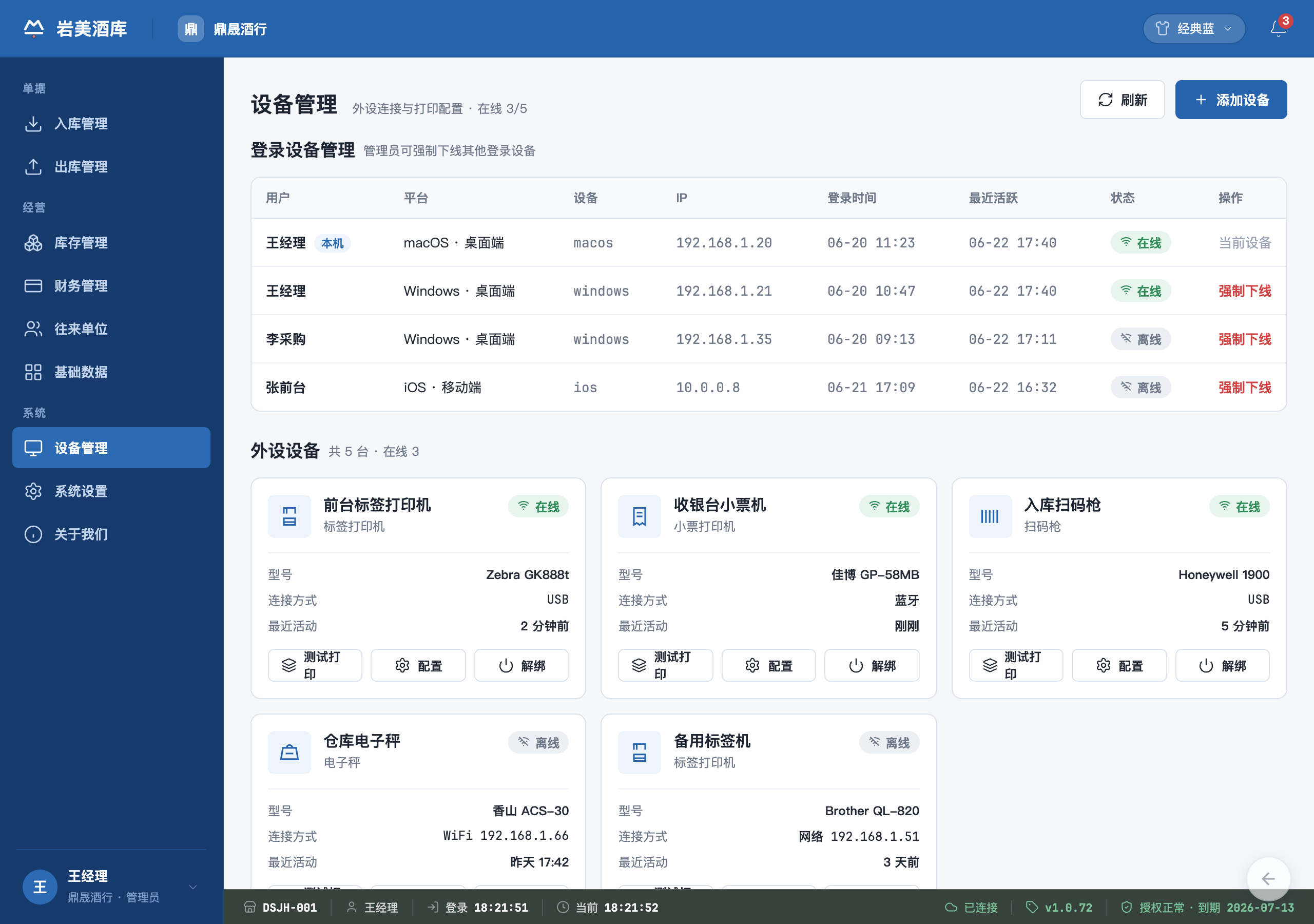
Task: Click DSJH-001 store code in status bar
Action: pyautogui.click(x=280, y=908)
